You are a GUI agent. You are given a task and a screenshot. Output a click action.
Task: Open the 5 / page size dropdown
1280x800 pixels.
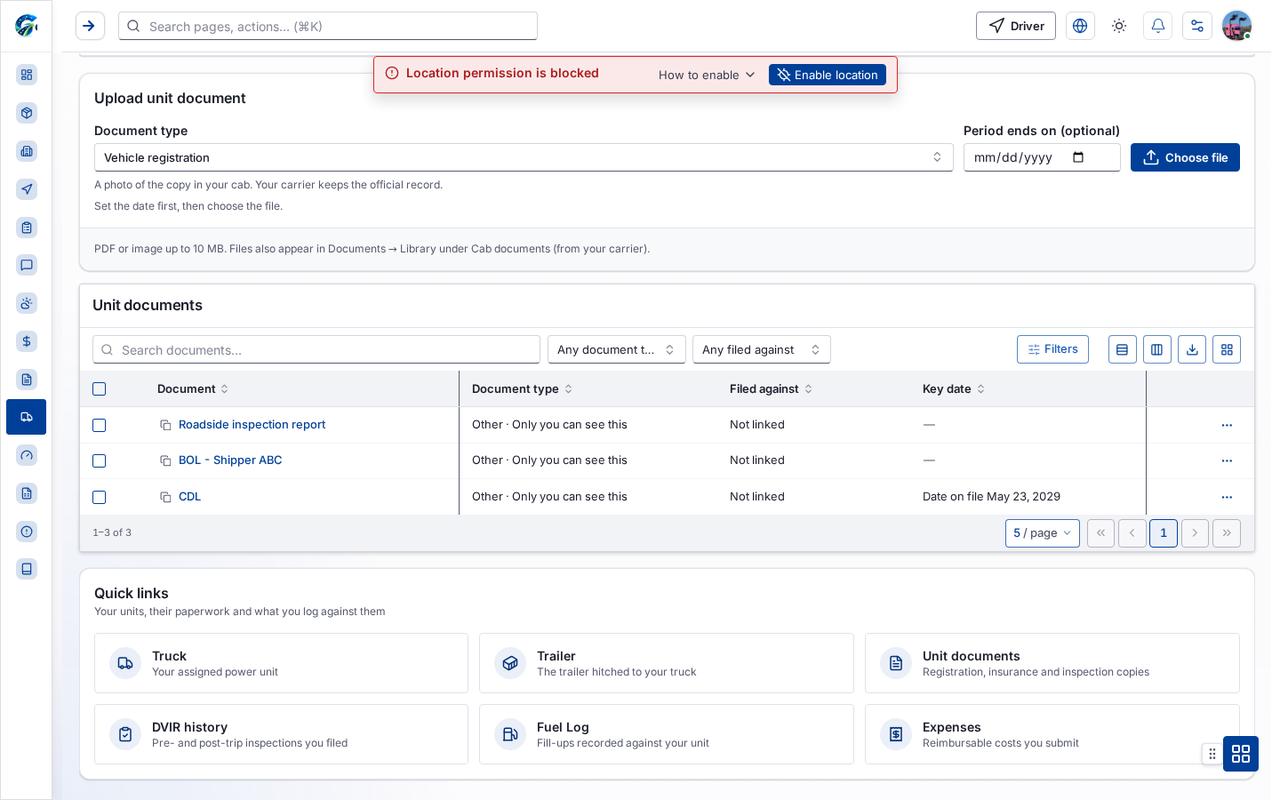coord(1042,533)
